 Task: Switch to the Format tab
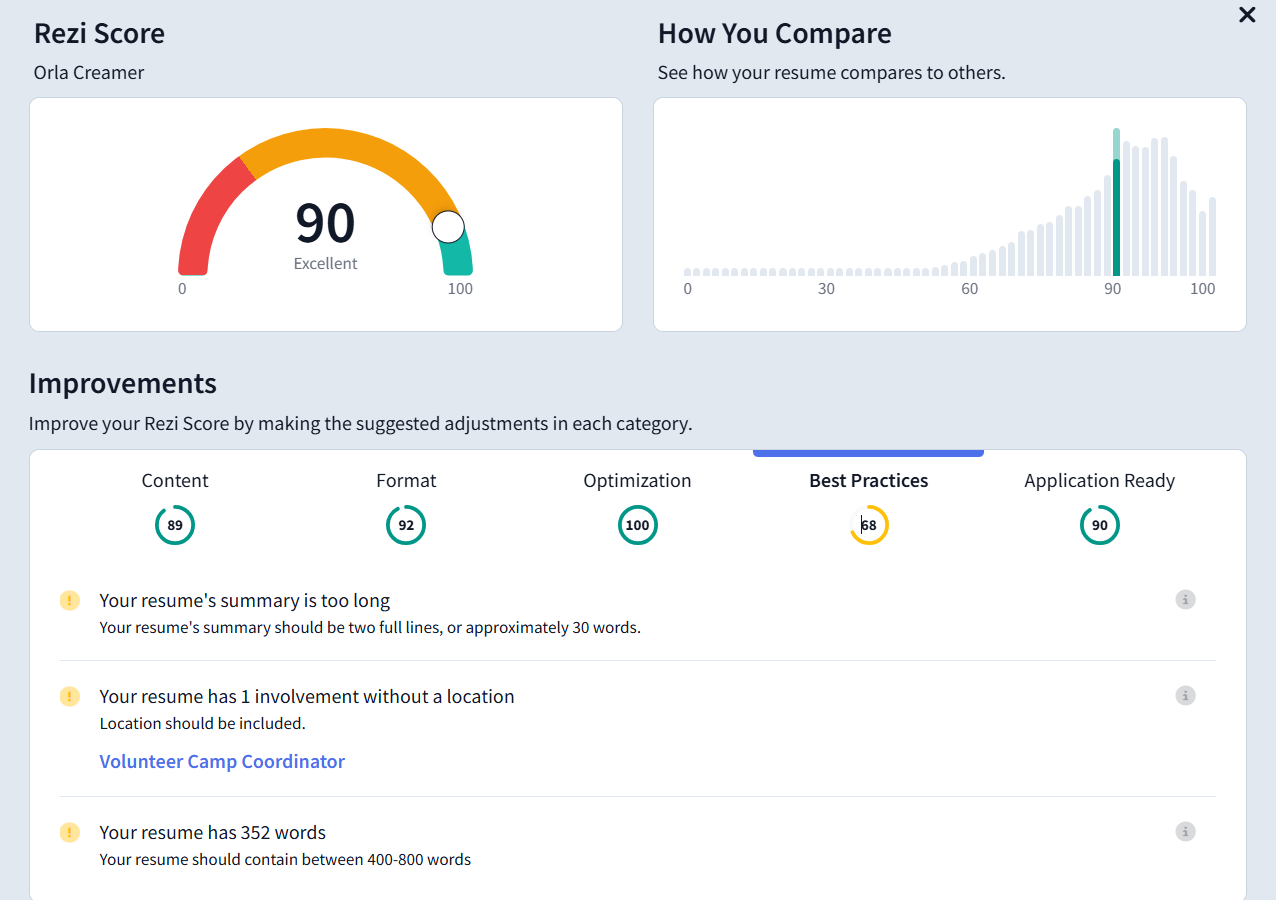406,481
